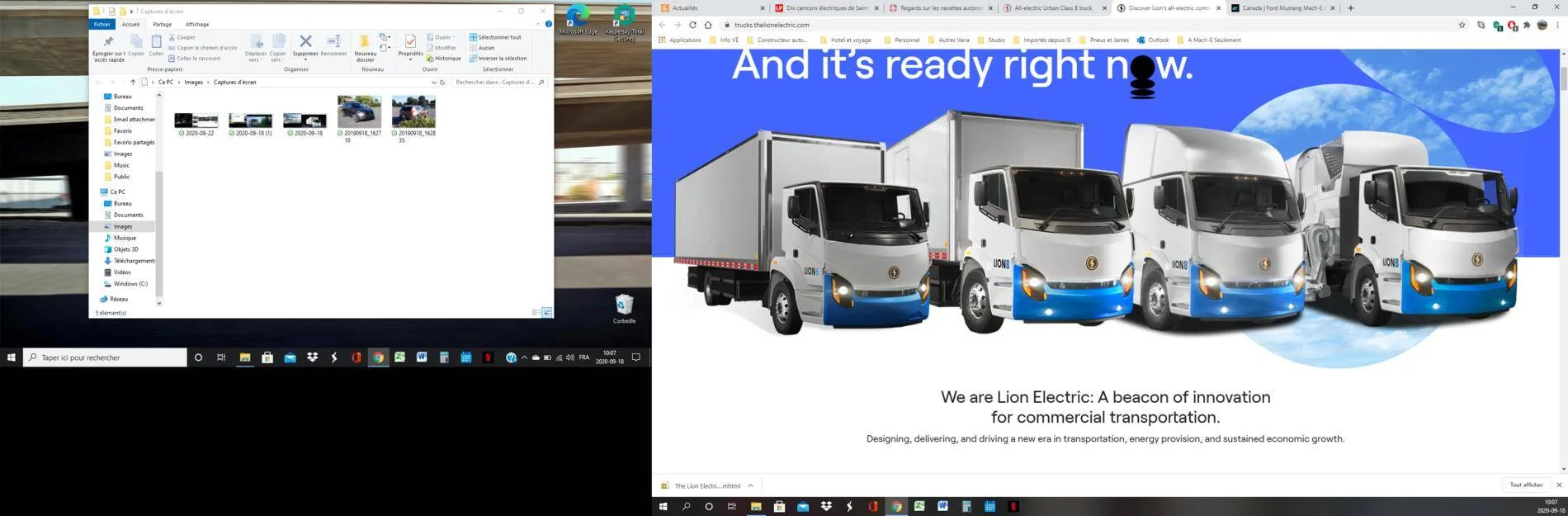
Task: Select Réseau in the navigation pane
Action: (114, 299)
